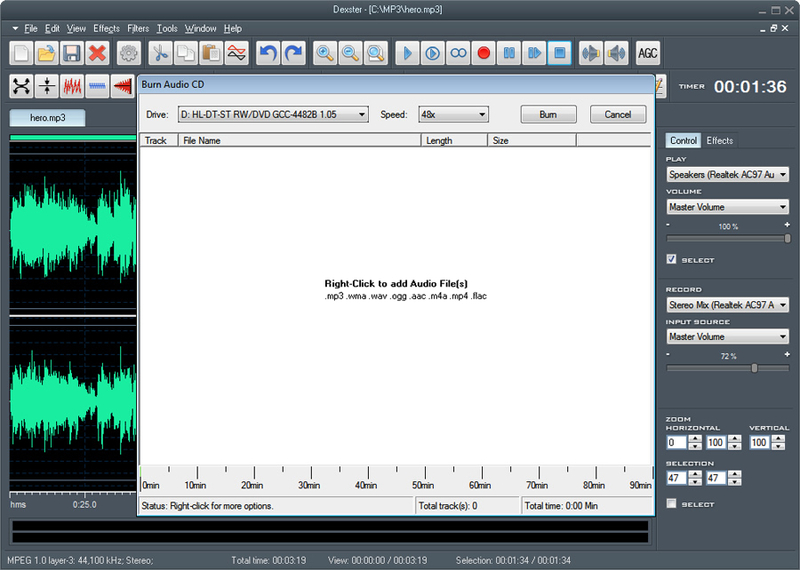Switch to the Effects tab in right panel
The image size is (800, 570).
(x=719, y=140)
